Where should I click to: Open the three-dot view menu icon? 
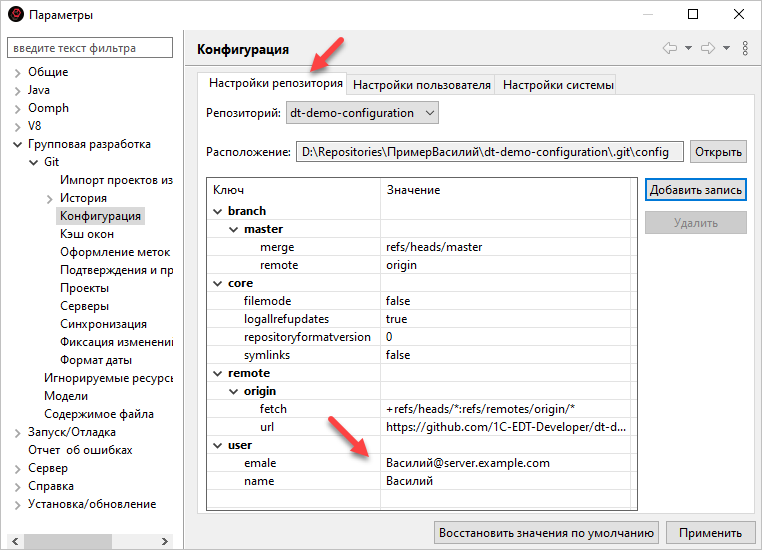click(x=745, y=48)
